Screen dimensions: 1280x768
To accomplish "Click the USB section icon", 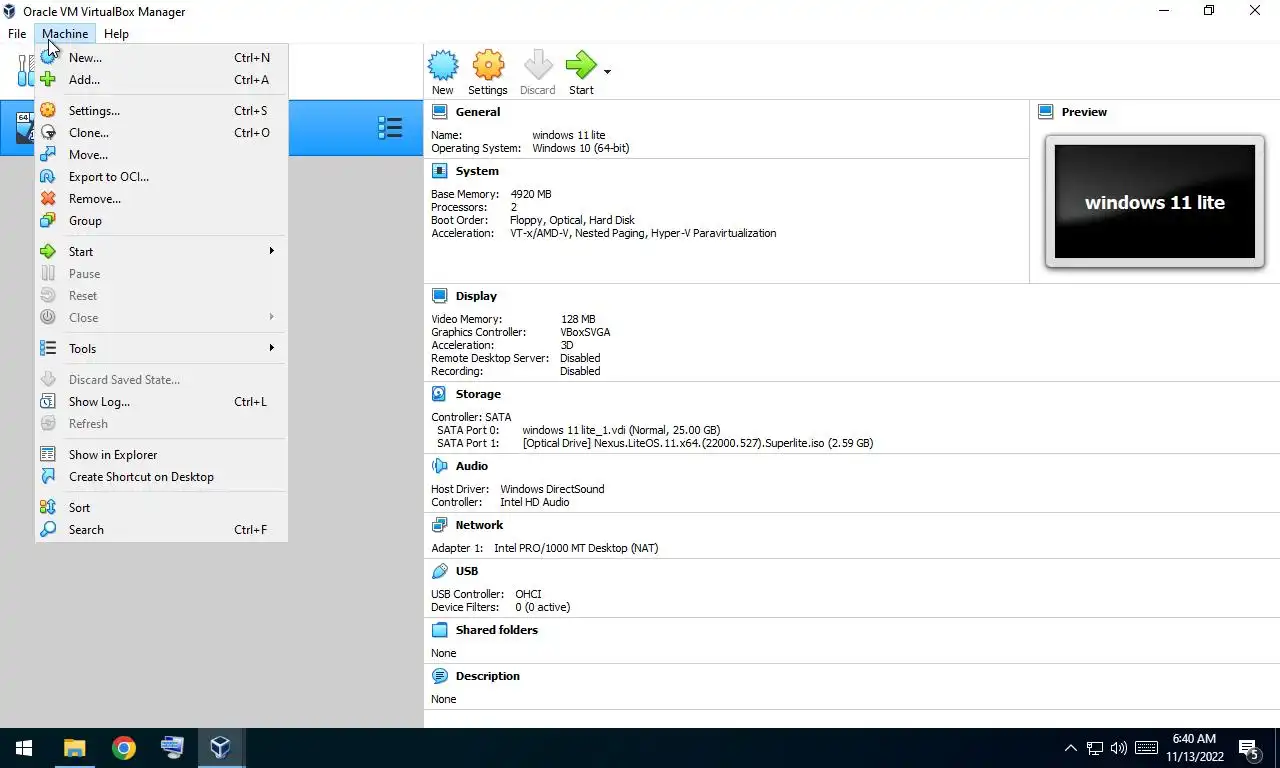I will [x=439, y=571].
